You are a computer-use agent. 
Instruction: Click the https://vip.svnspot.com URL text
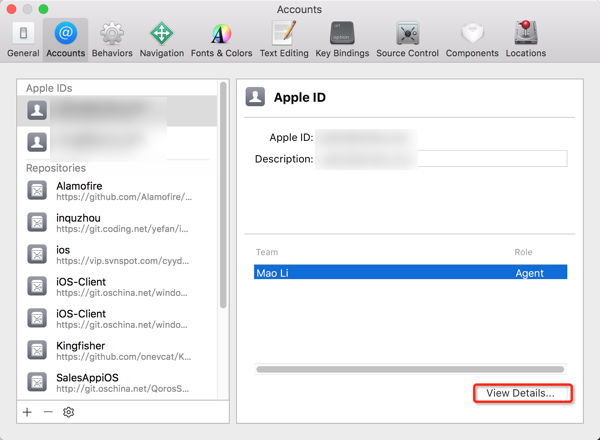pos(122,261)
